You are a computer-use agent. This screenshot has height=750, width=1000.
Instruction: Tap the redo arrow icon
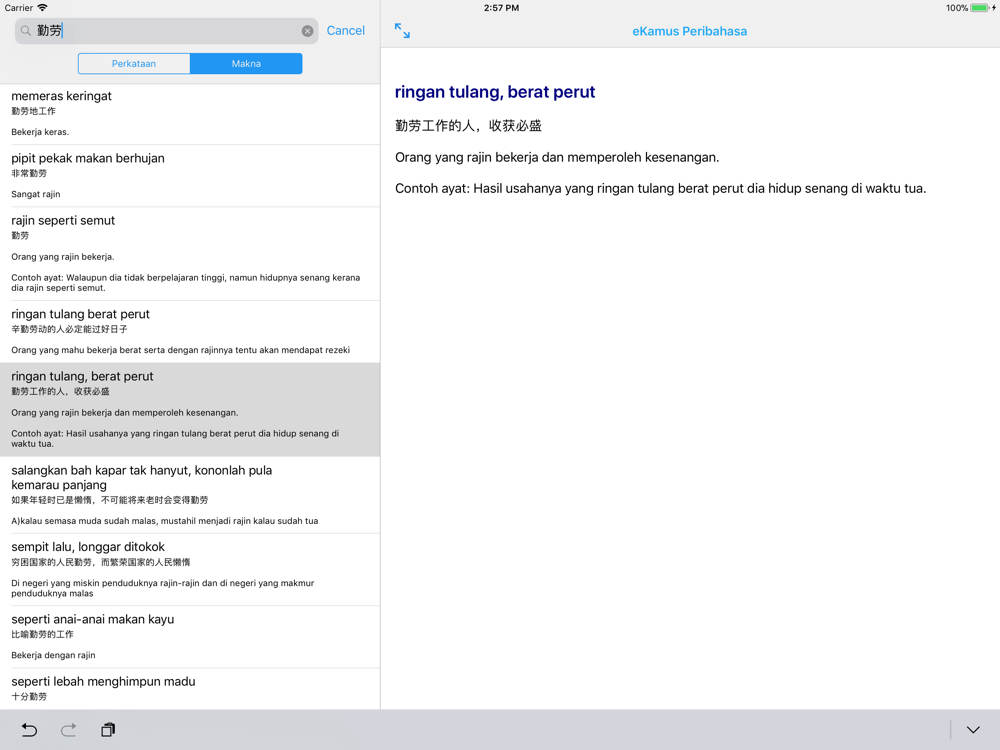coord(69,730)
